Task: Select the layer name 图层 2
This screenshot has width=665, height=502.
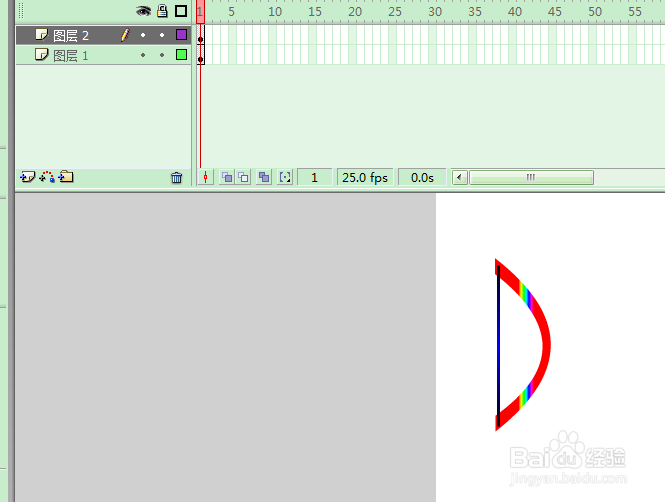Action: click(71, 36)
